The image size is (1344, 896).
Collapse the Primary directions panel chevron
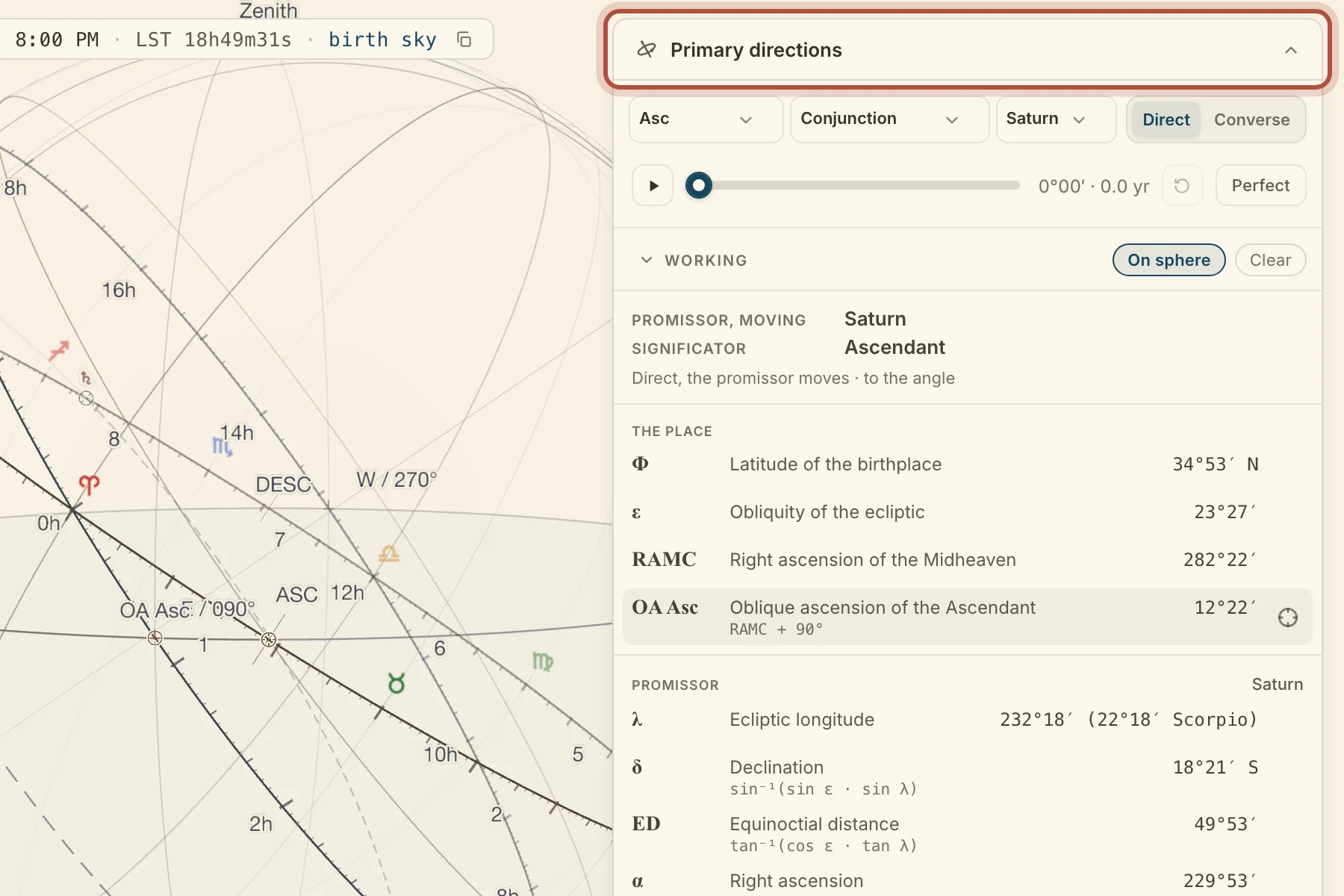pyautogui.click(x=1290, y=50)
